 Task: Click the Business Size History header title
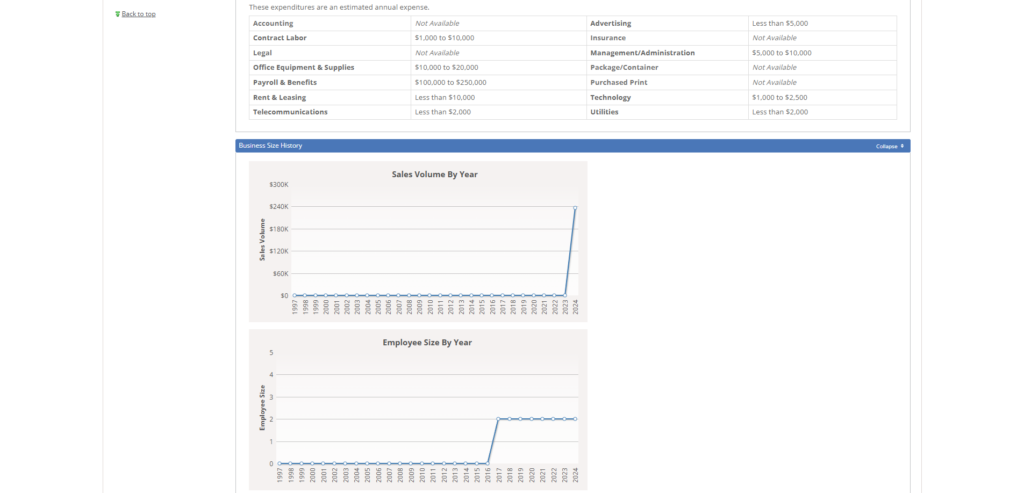[270, 146]
